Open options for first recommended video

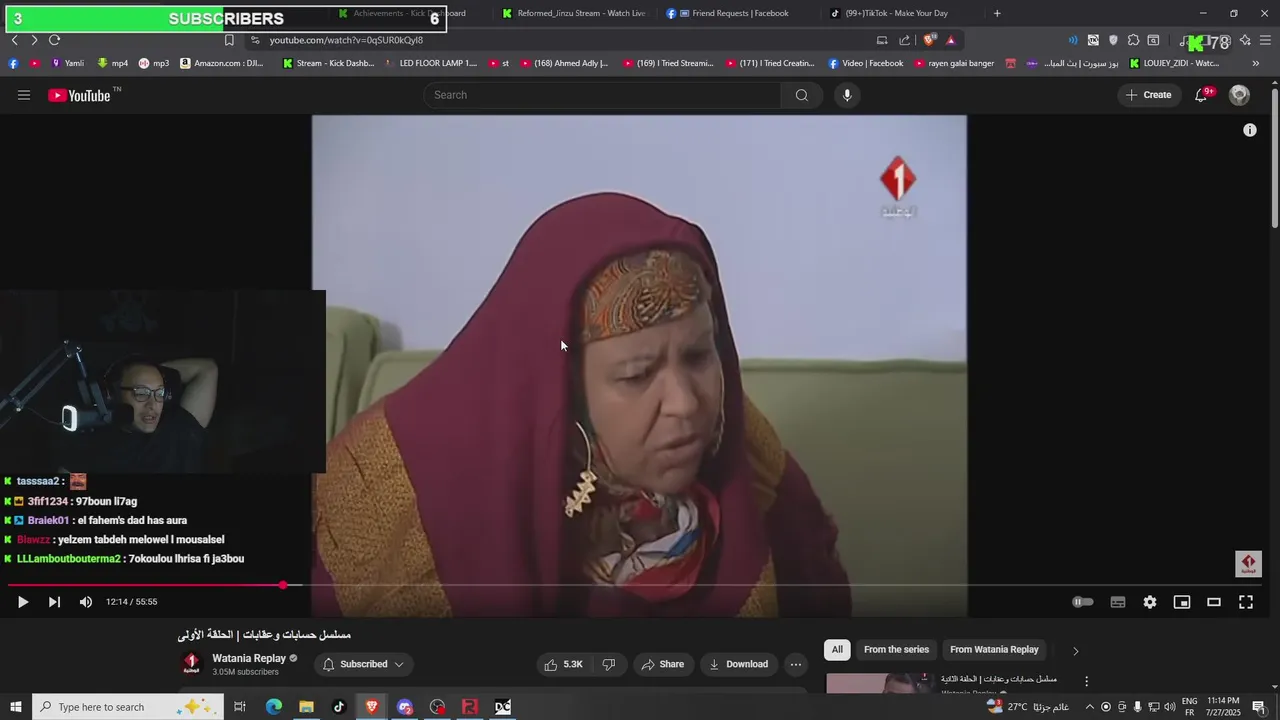(1087, 682)
